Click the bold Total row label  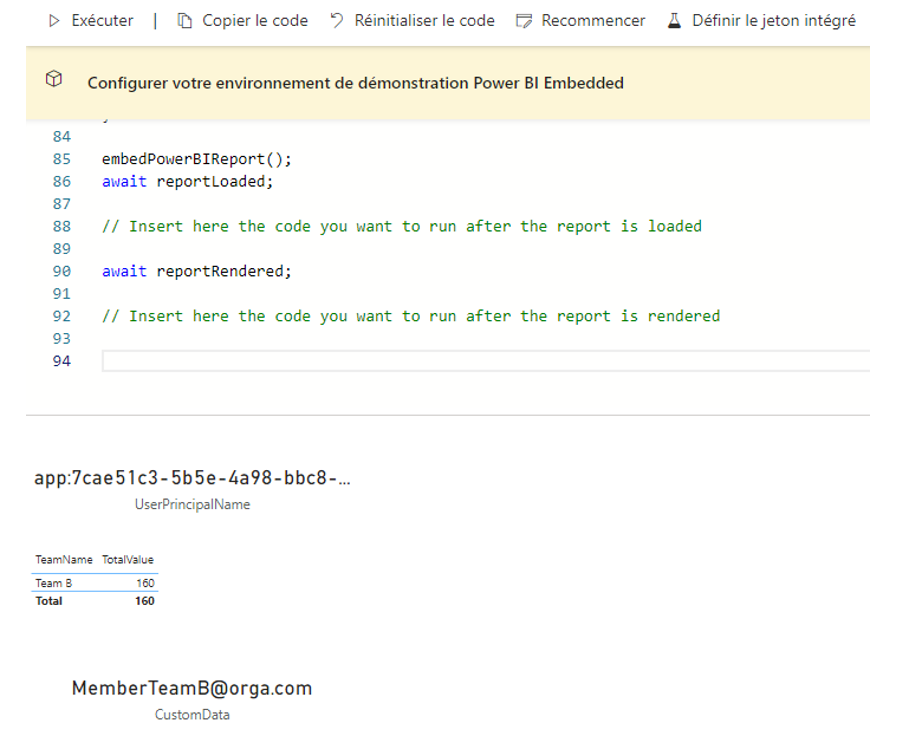[x=49, y=601]
